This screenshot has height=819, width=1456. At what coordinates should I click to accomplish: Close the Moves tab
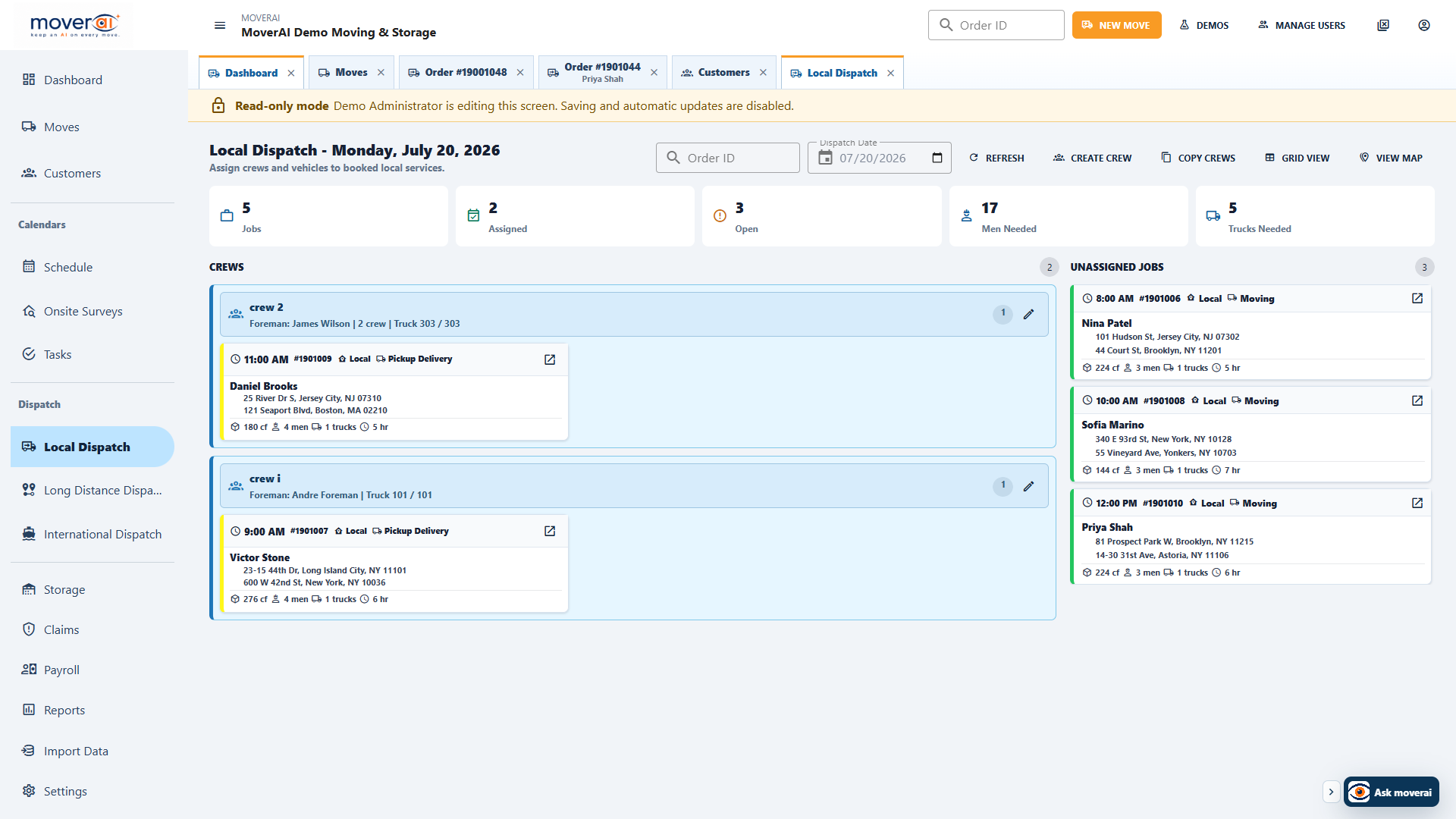tap(381, 73)
